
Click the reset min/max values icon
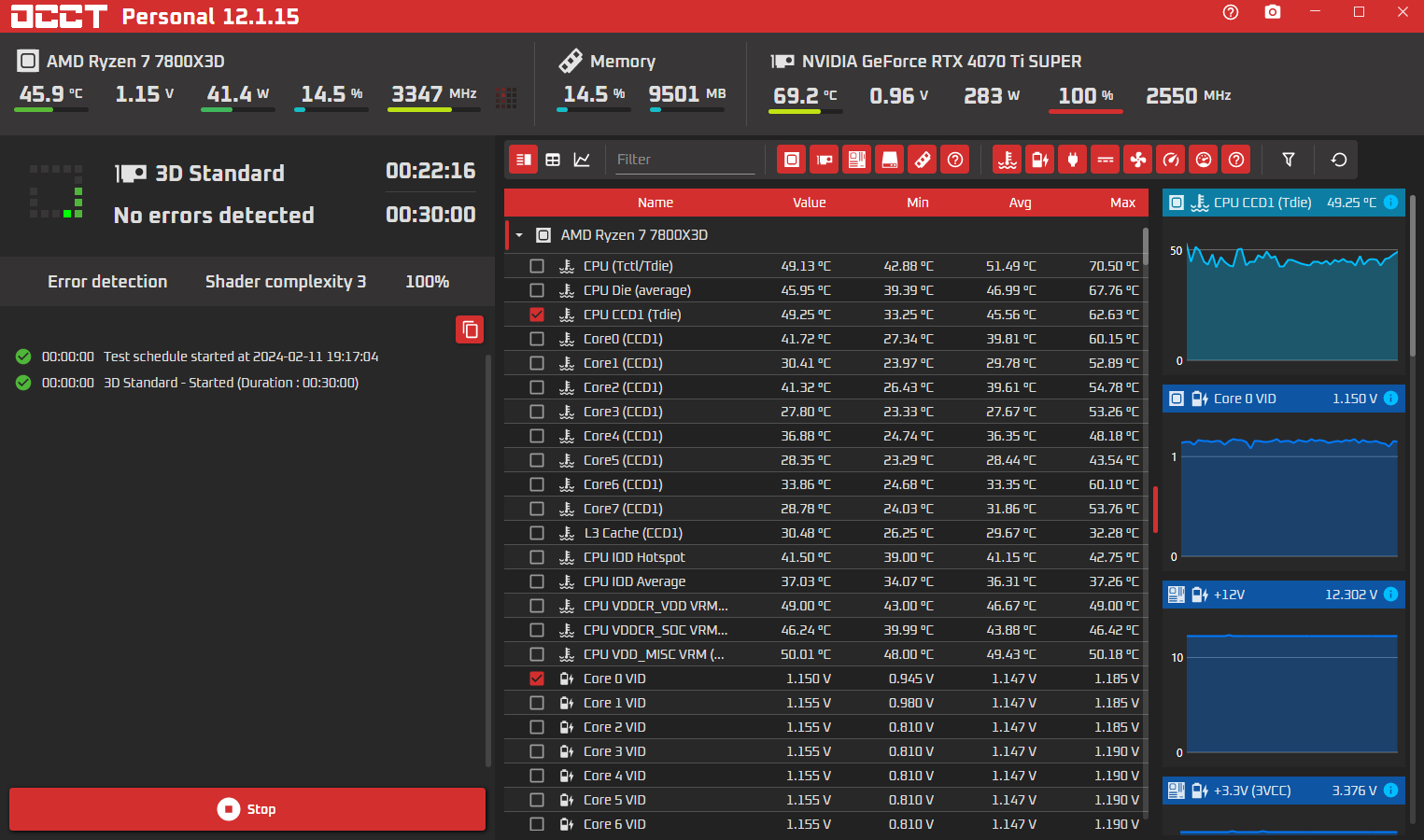[1338, 160]
